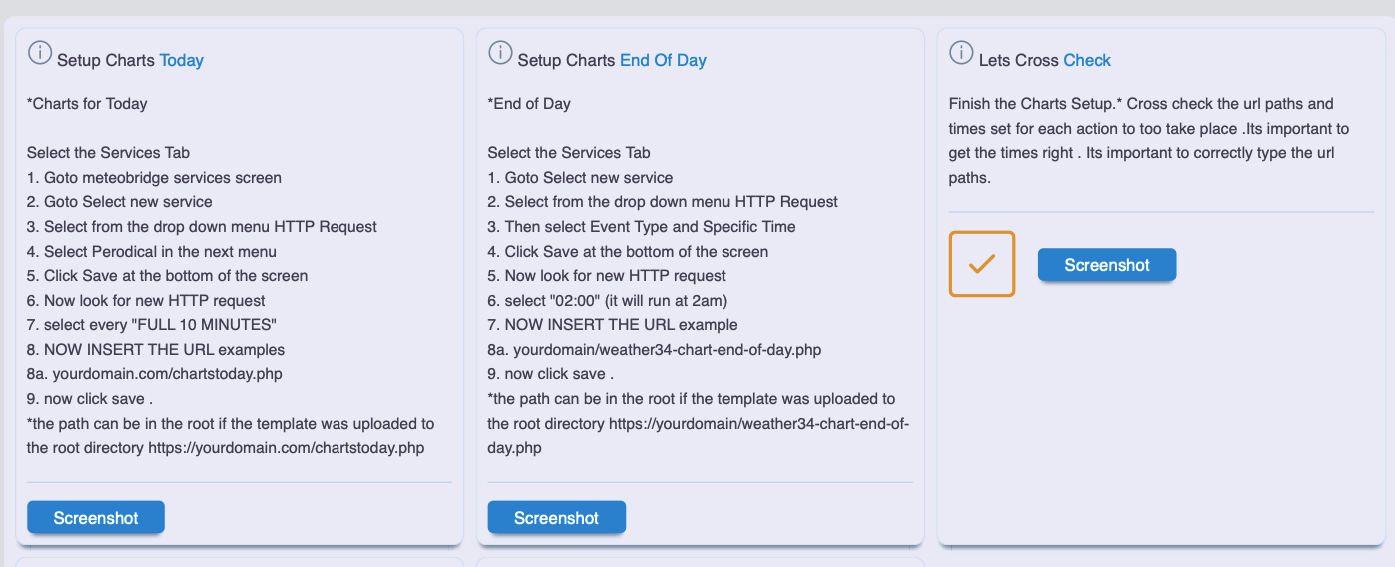Image resolution: width=1395 pixels, height=567 pixels.
Task: Click "Then select Event Type and Specific Time"
Action: [x=641, y=226]
